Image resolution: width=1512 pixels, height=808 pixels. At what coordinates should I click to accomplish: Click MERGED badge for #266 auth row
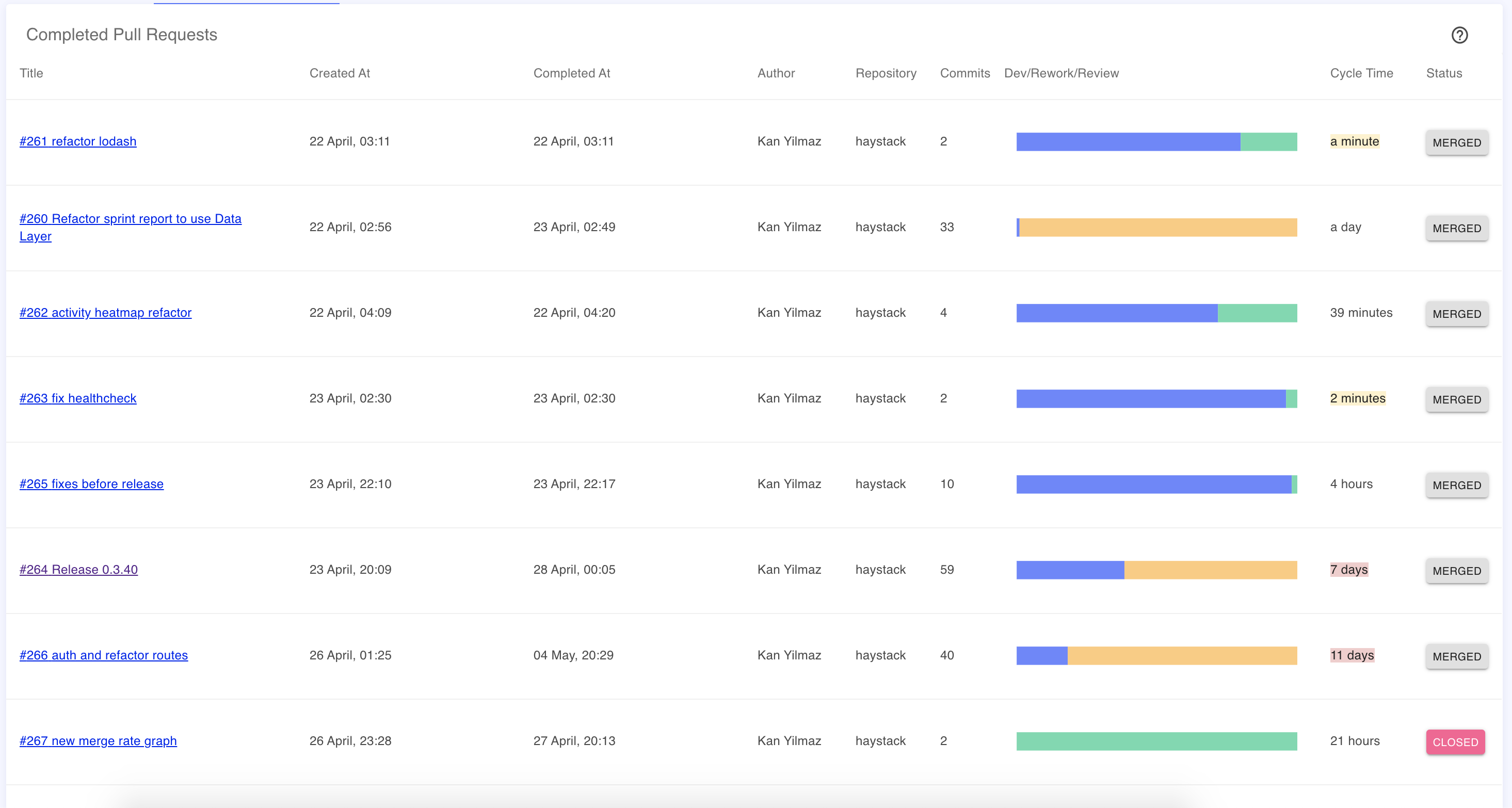1457,657
